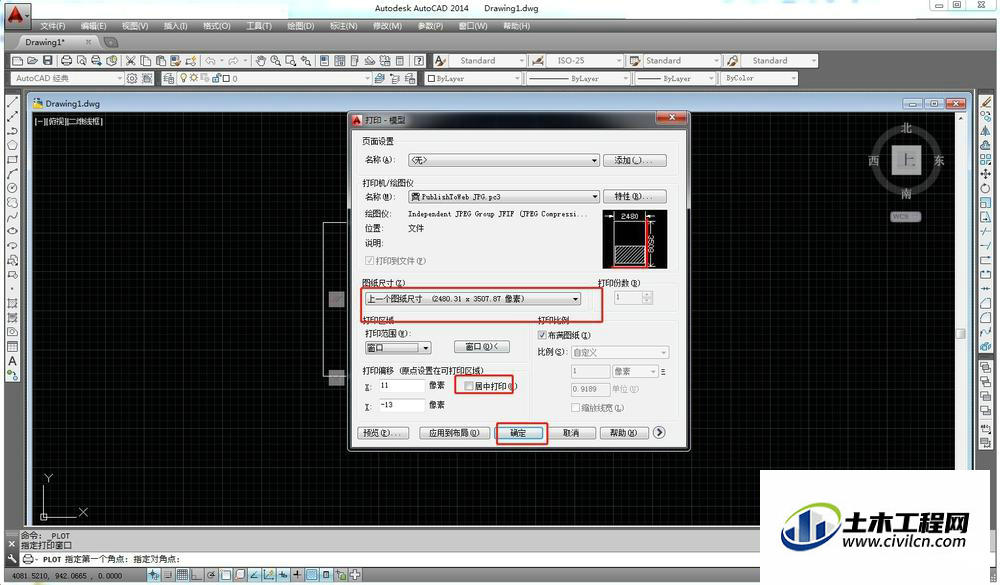Click the Help question mark icon
This screenshot has height=585, width=1000.
pyautogui.click(x=419, y=61)
